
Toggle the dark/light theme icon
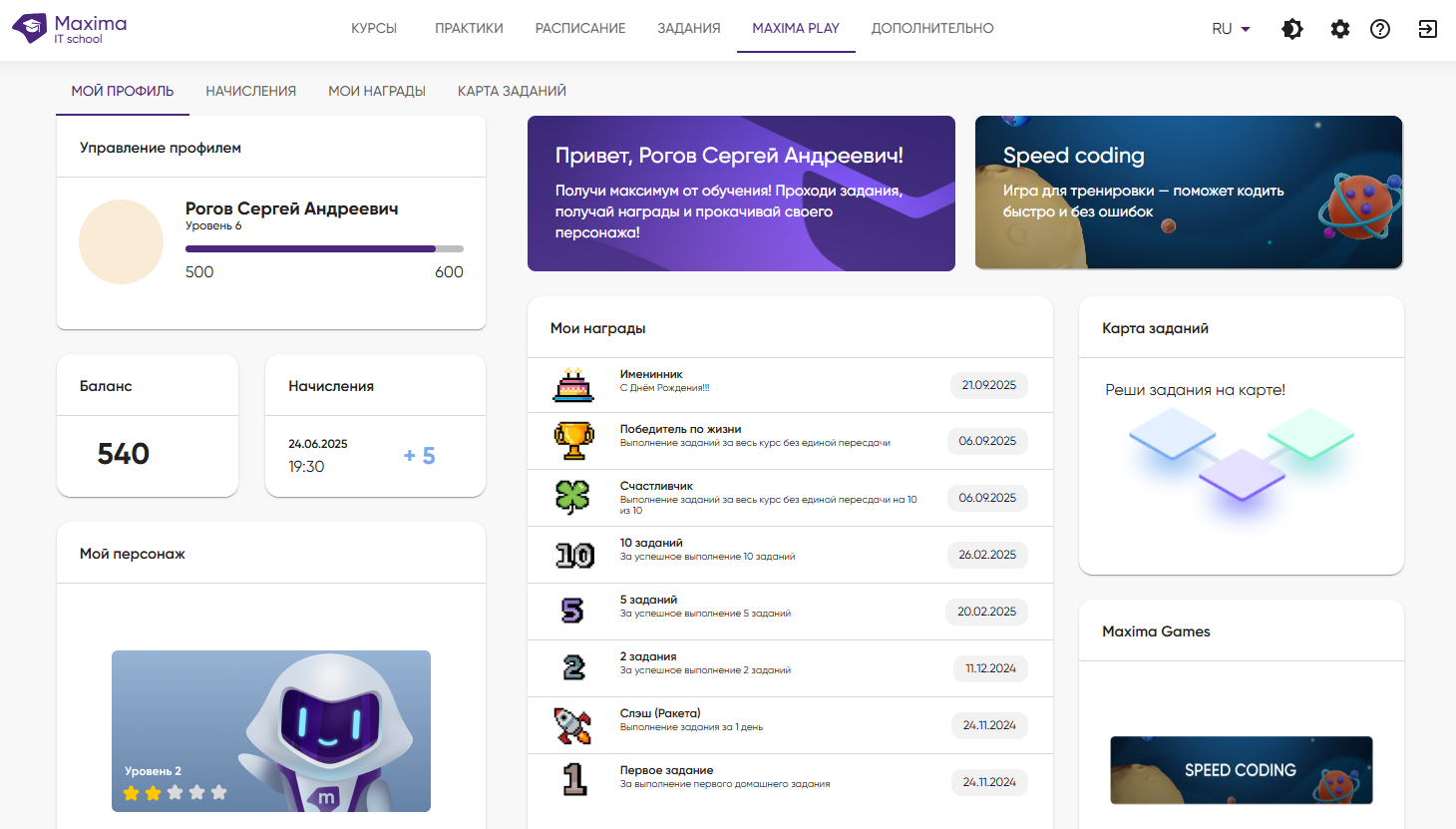[1292, 29]
